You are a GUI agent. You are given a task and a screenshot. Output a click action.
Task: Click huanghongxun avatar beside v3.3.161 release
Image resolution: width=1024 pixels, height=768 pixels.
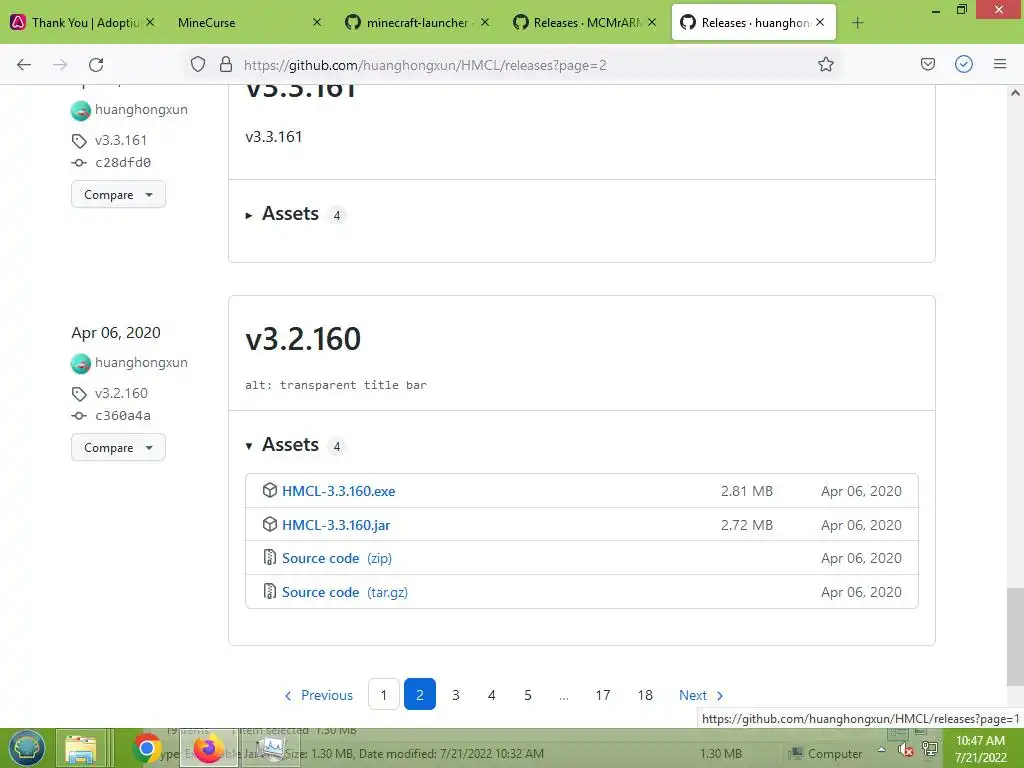tap(80, 110)
